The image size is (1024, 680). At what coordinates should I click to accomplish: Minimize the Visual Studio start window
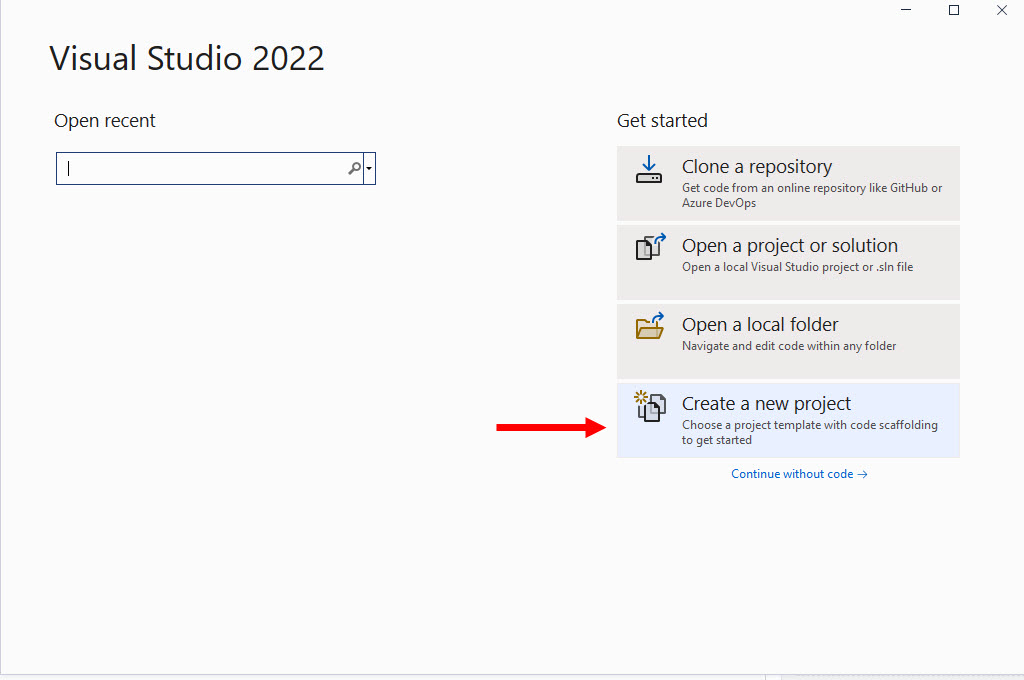click(x=906, y=10)
